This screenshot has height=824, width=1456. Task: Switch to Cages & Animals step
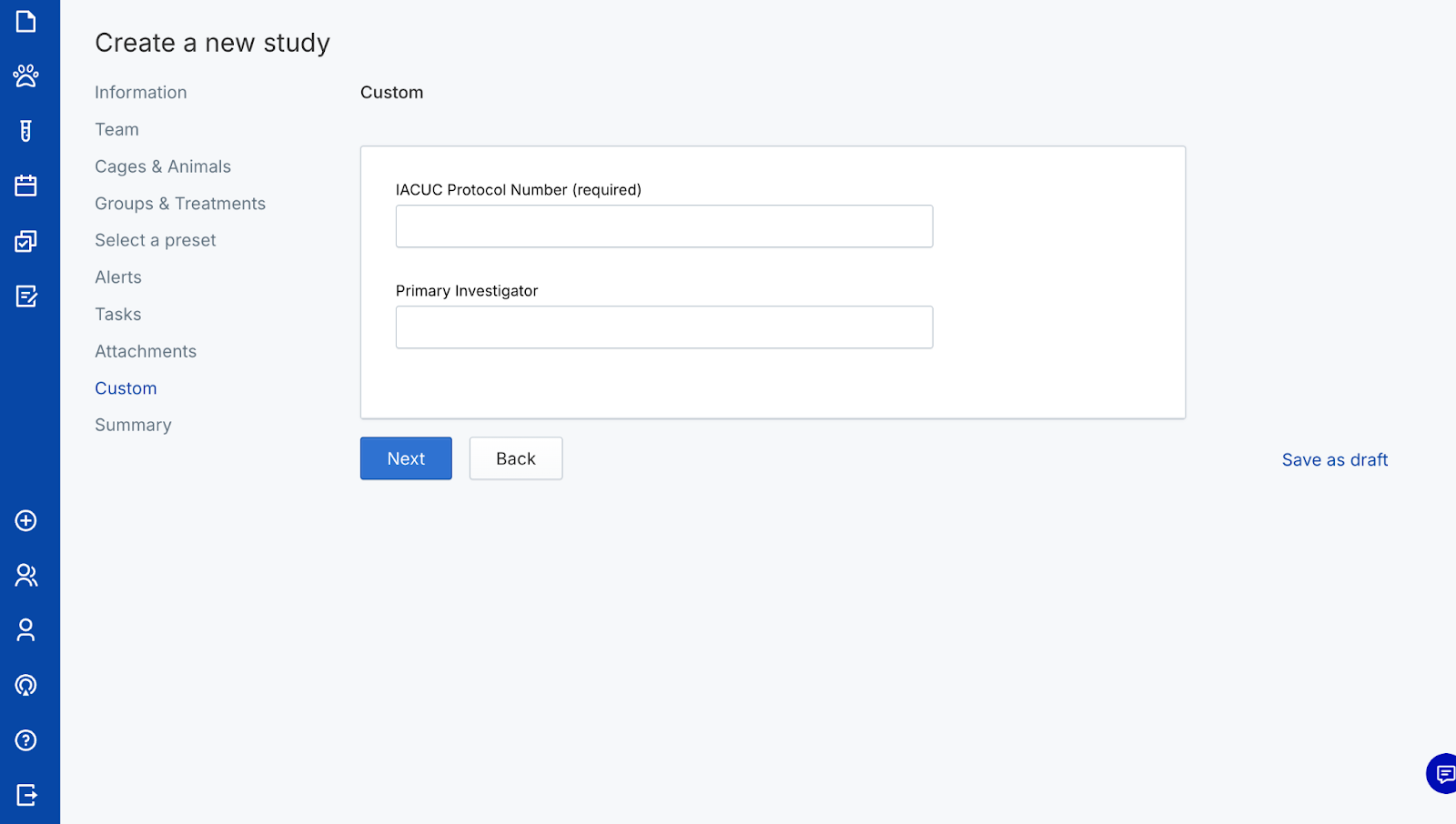tap(163, 166)
